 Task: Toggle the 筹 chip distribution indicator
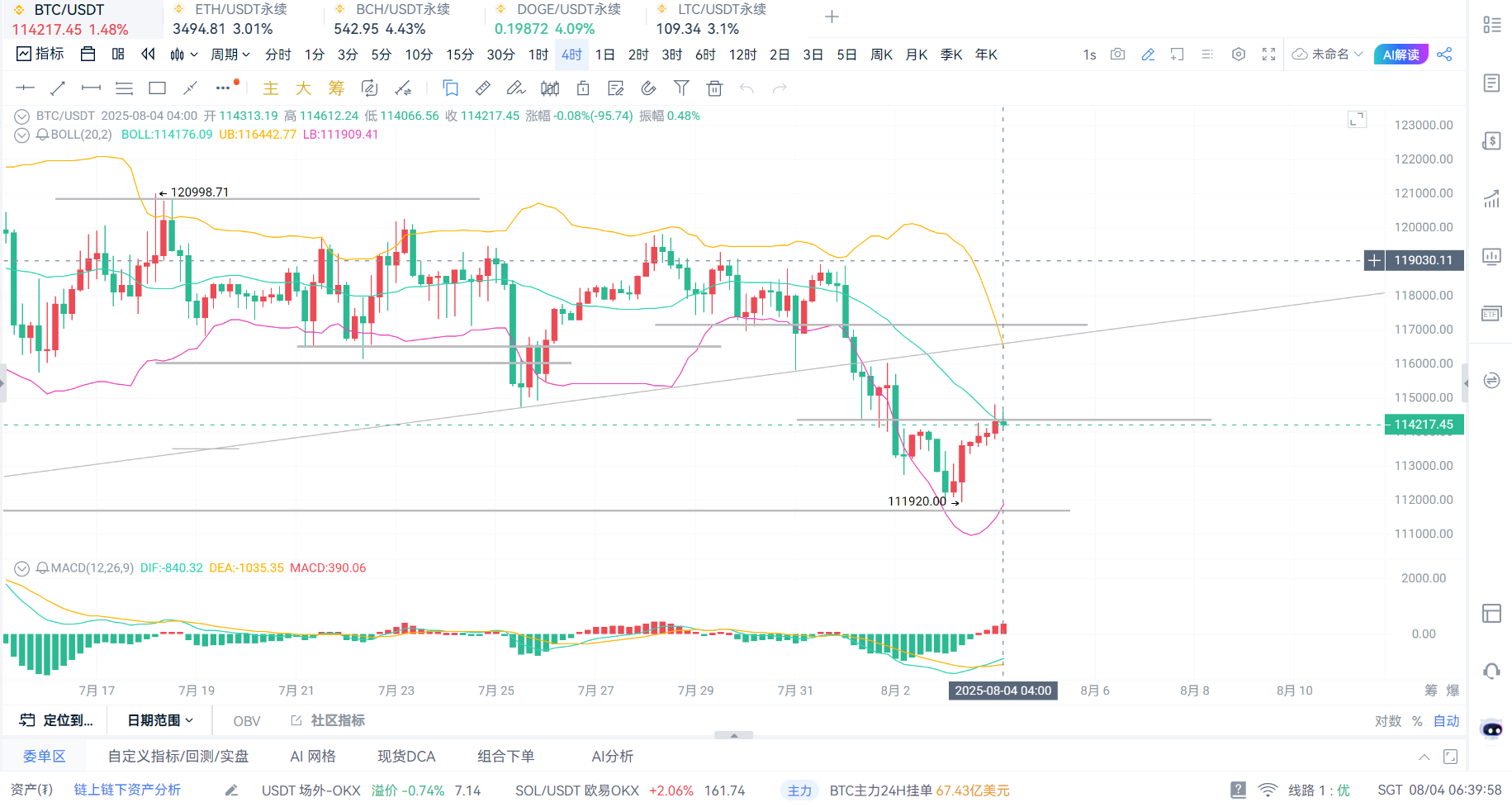click(336, 88)
